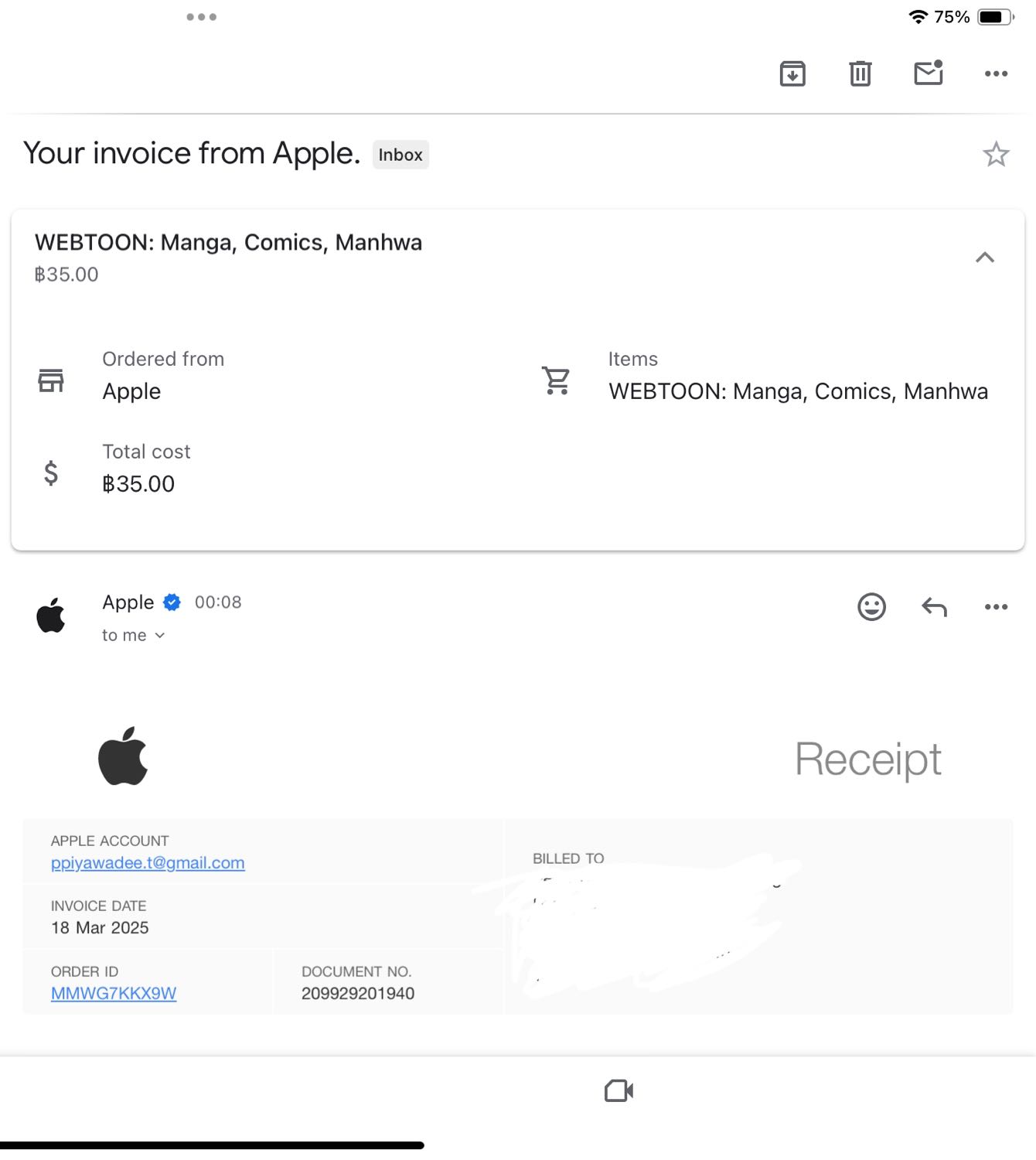Open the Meet video camera tab

[619, 1091]
